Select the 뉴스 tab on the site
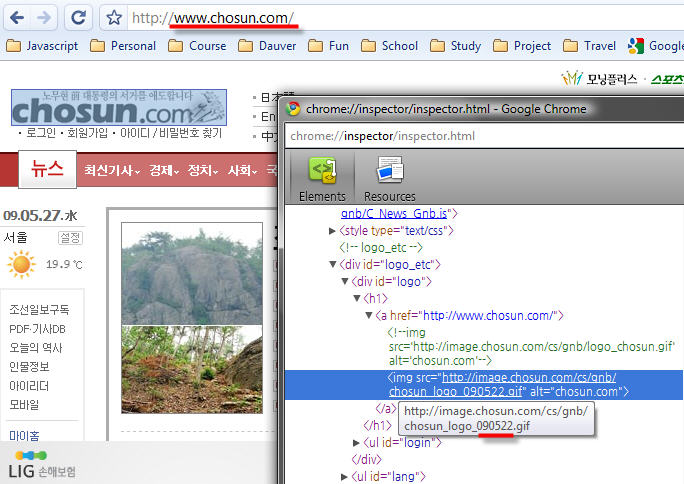684x484 pixels. (x=46, y=170)
